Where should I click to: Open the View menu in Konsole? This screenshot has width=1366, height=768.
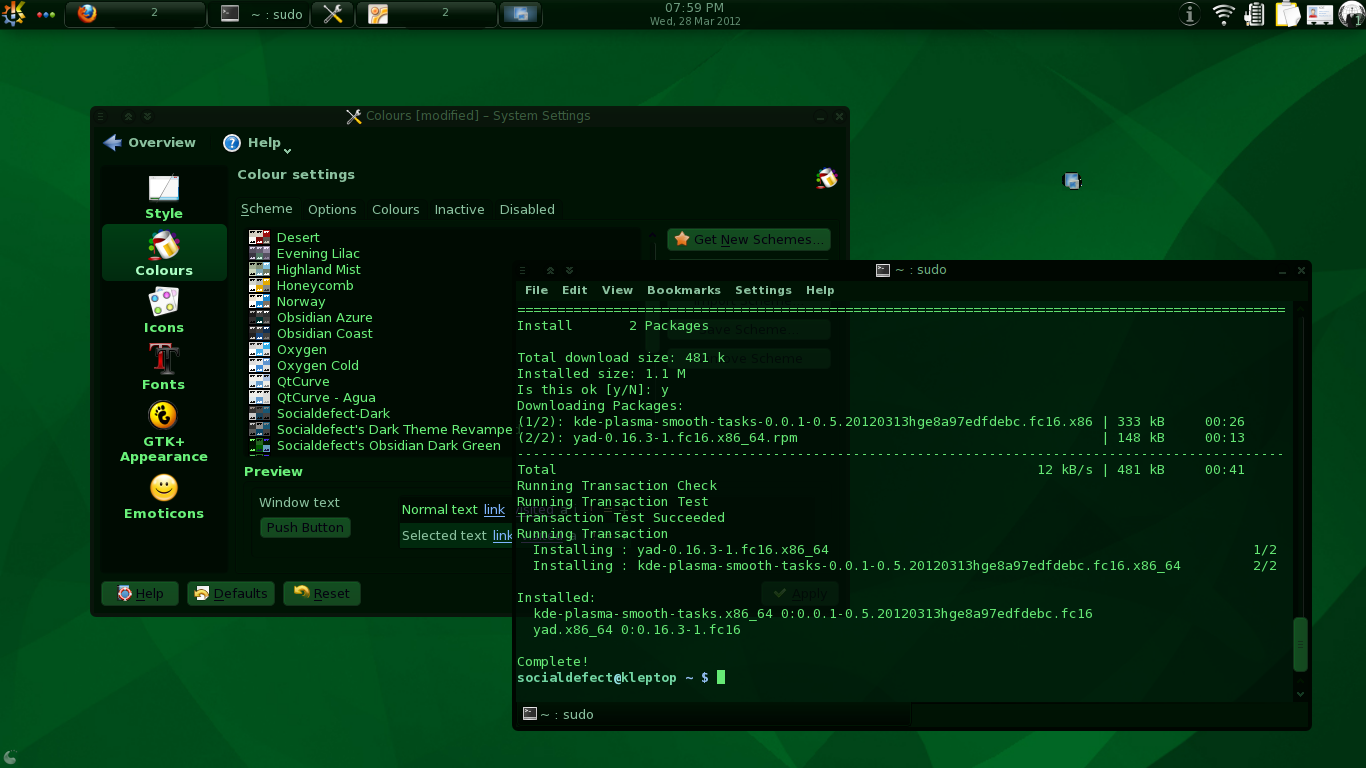pyautogui.click(x=617, y=290)
